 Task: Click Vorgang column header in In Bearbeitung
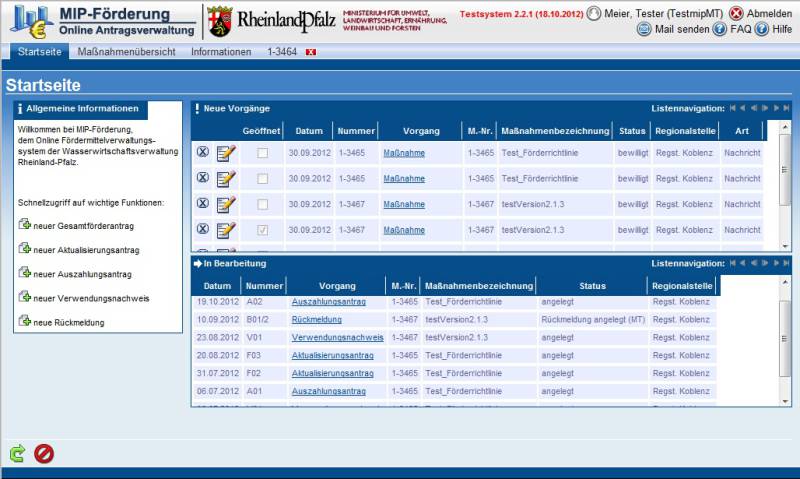point(337,286)
